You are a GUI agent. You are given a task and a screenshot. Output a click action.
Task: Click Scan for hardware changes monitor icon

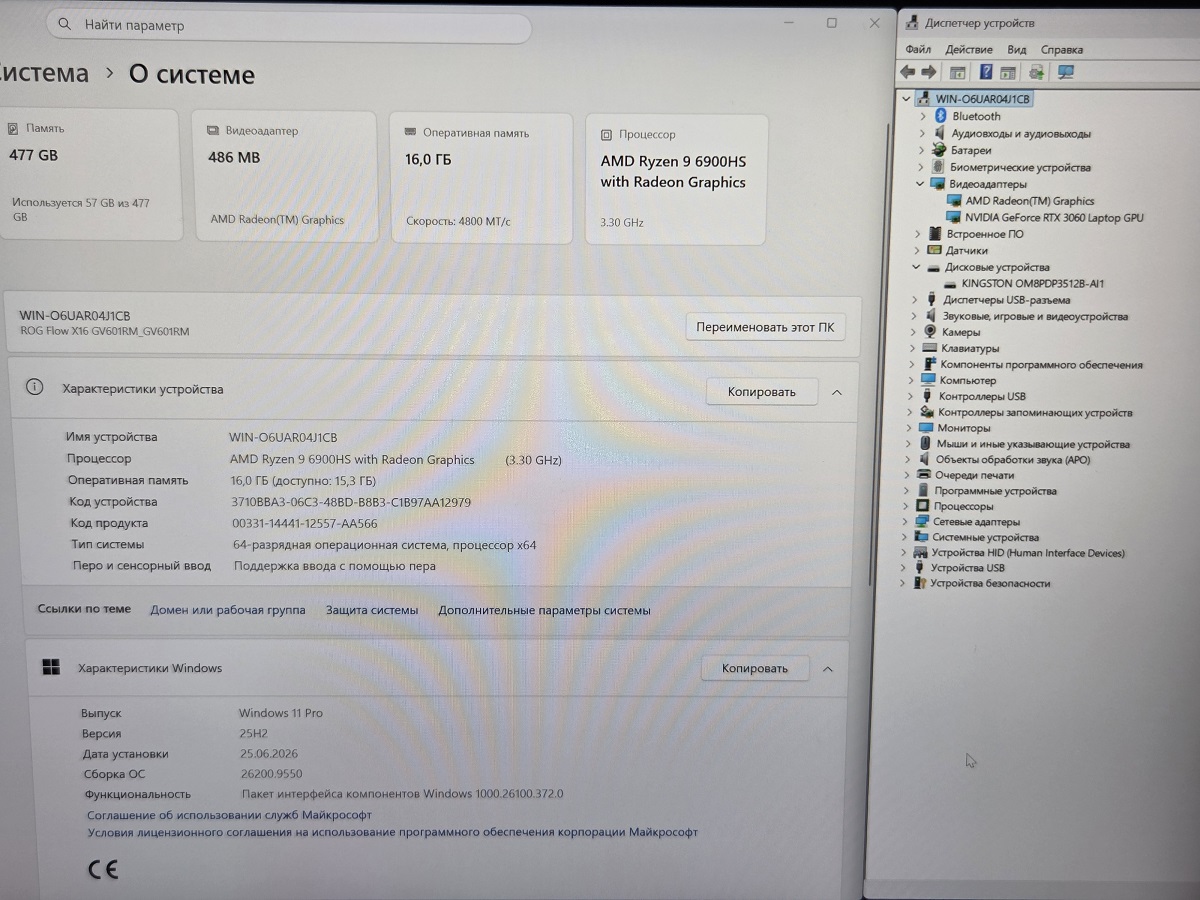[1066, 72]
